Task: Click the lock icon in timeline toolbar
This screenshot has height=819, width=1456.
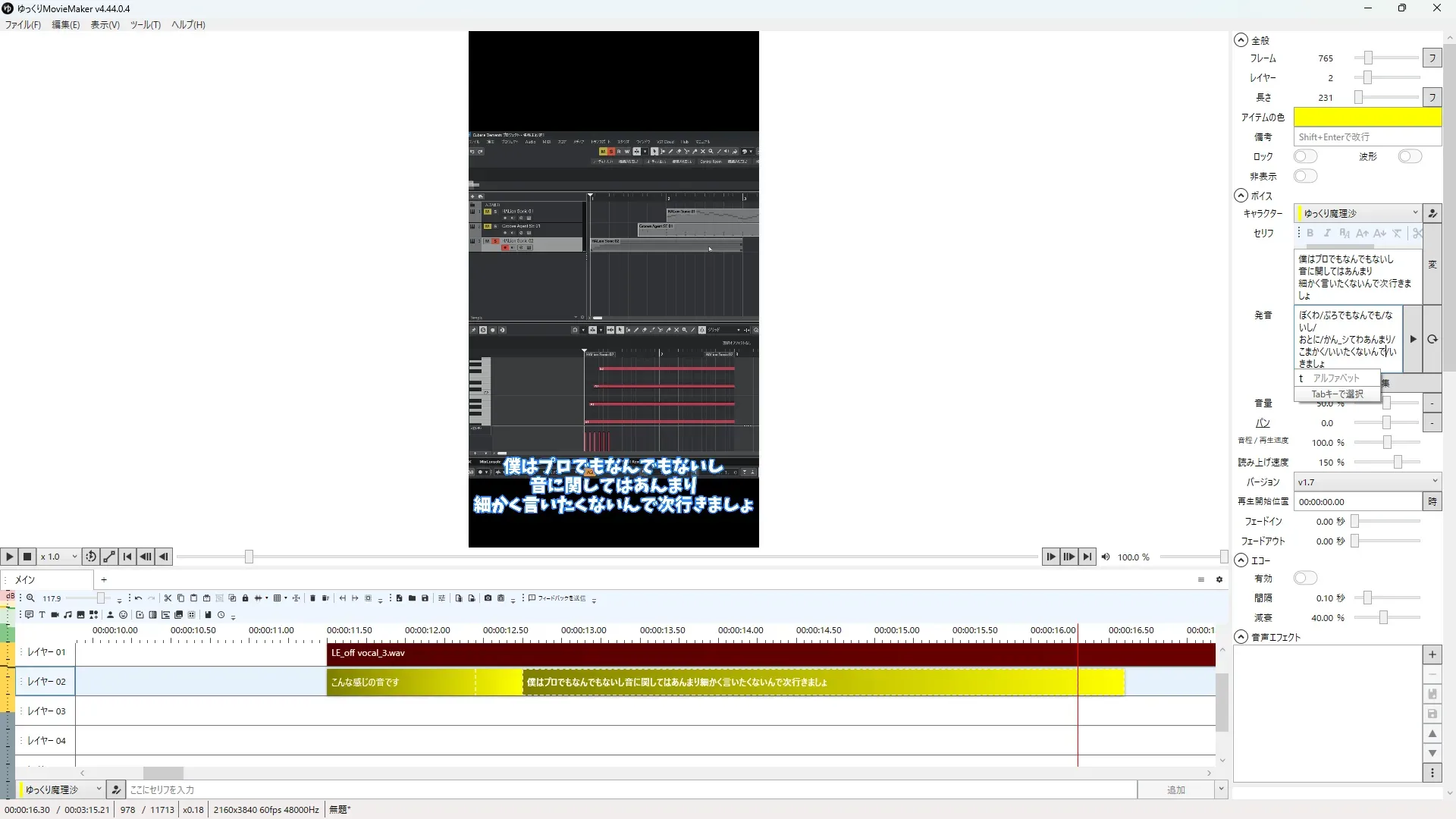Action: [x=245, y=598]
